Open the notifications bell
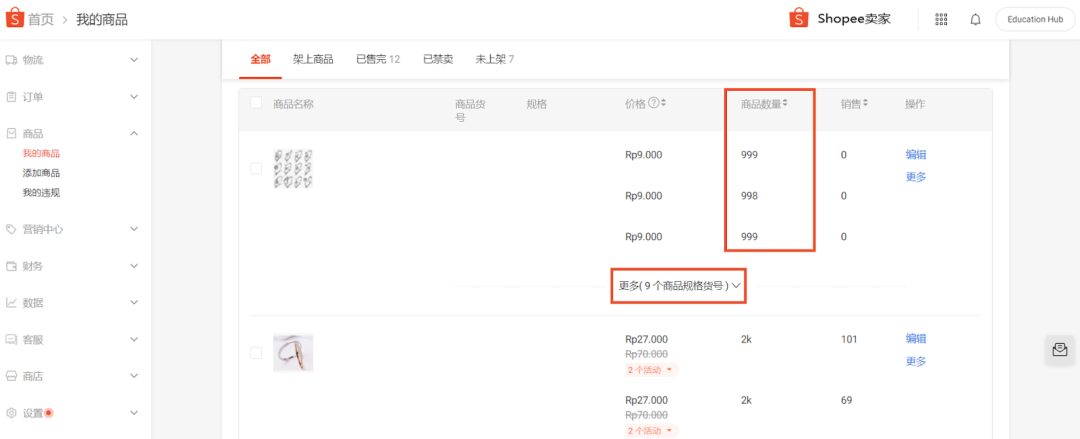 [975, 19]
